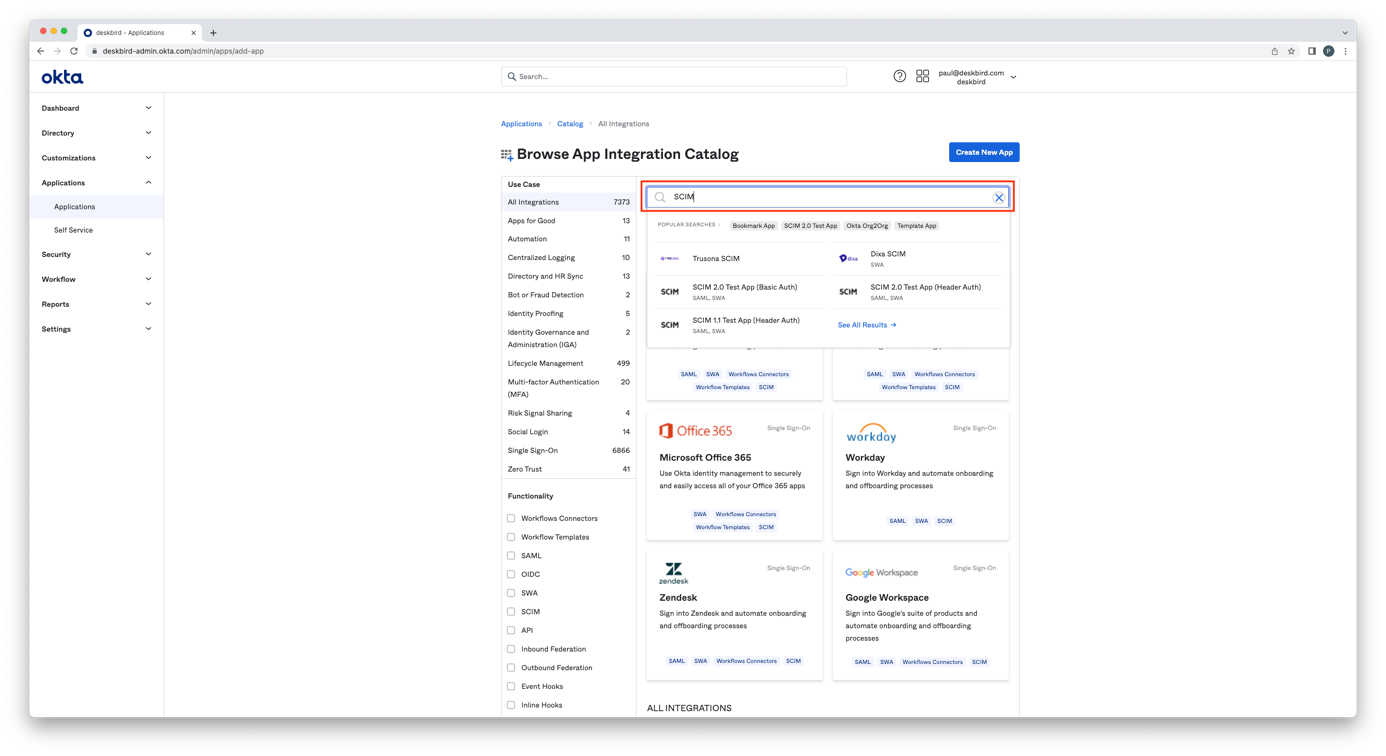Open the paul@deskbird.com account dropdown

[975, 77]
